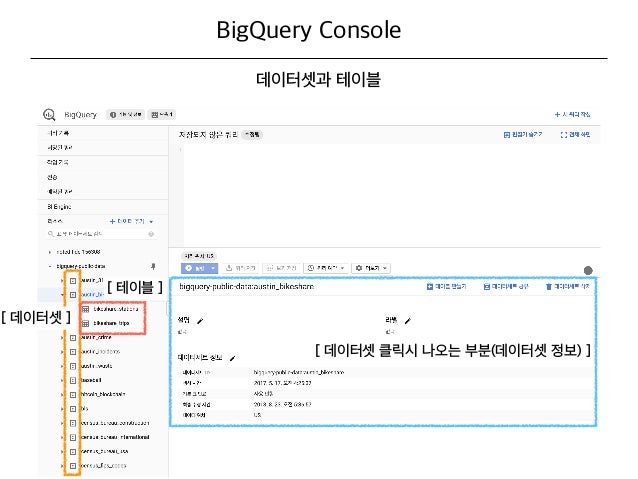Screen dimensions: 638x479
Task: Click the austin_waste dataset icon
Action: click(x=73, y=366)
